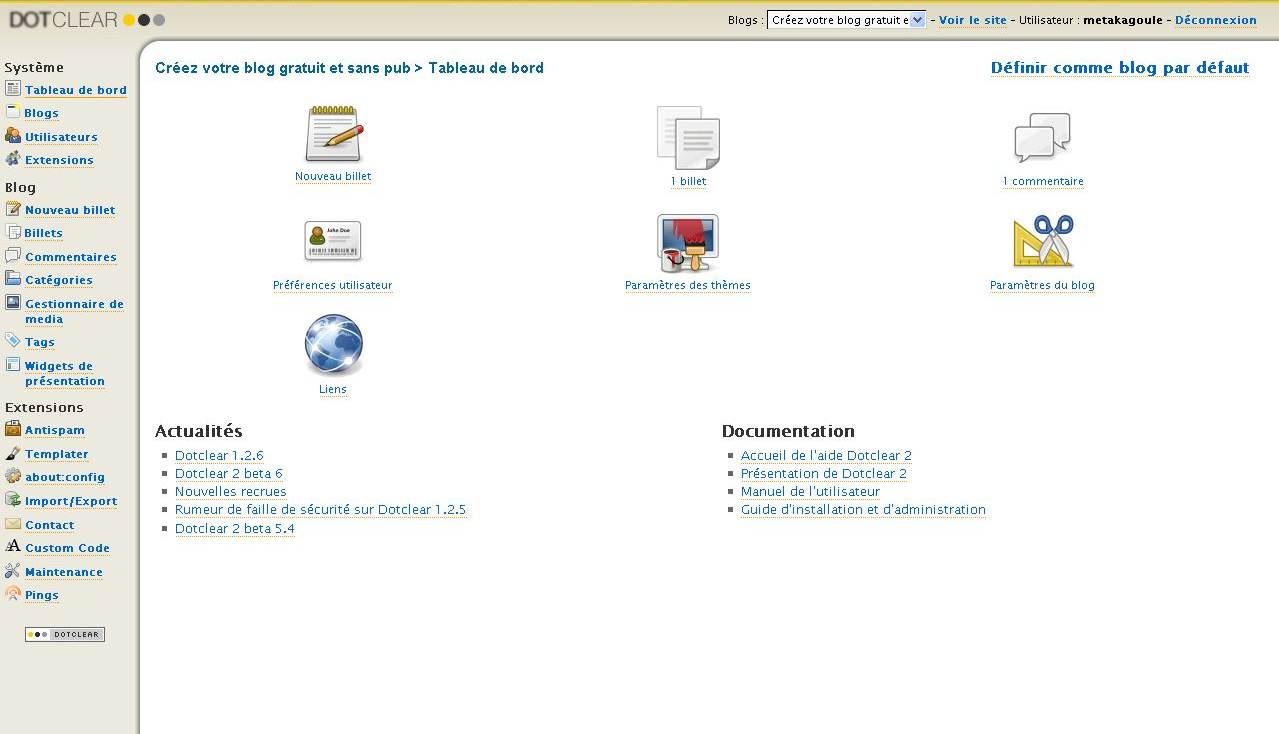Image resolution: width=1279 pixels, height=734 pixels.
Task: Click the Déconnexion link
Action: tap(1216, 20)
